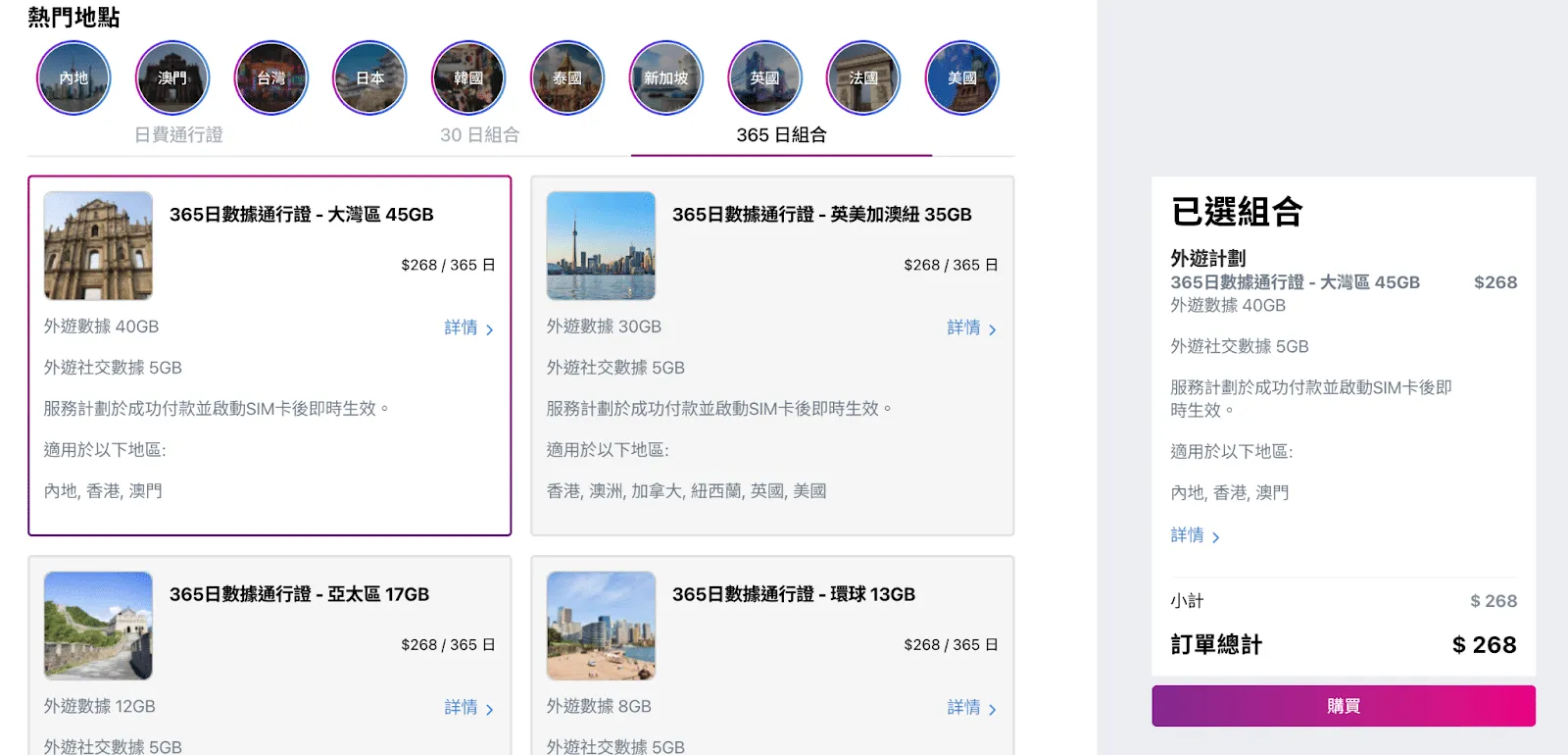This screenshot has height=755, width=1568.
Task: Select the 法國 destination circle
Action: (x=863, y=77)
